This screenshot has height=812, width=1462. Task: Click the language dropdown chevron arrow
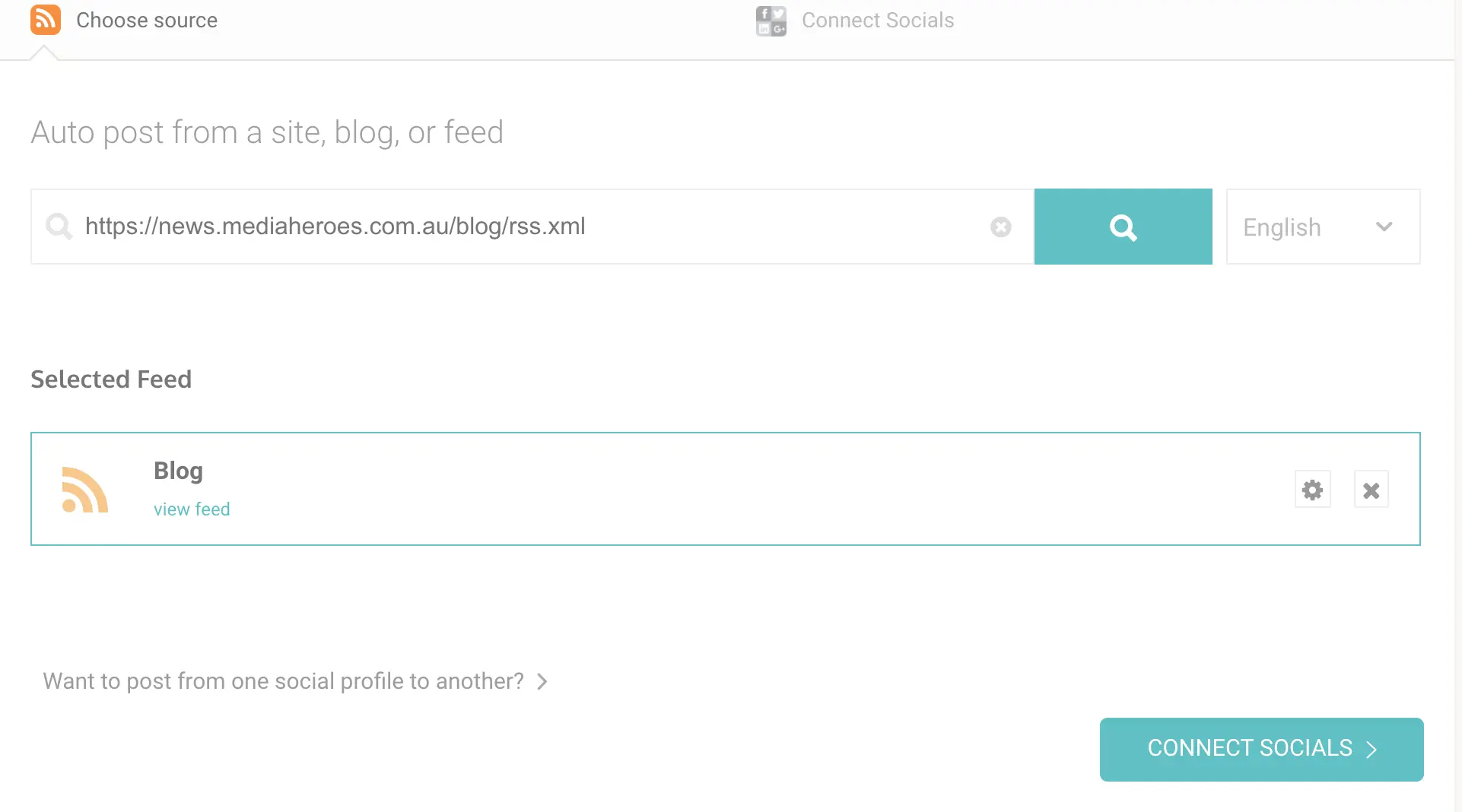(1384, 227)
